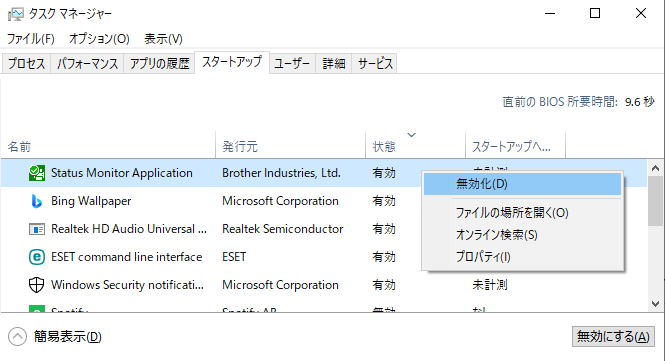Select Realtek HD Audio Universal row name
Viewport: 665px width, 361px height.
(129, 229)
